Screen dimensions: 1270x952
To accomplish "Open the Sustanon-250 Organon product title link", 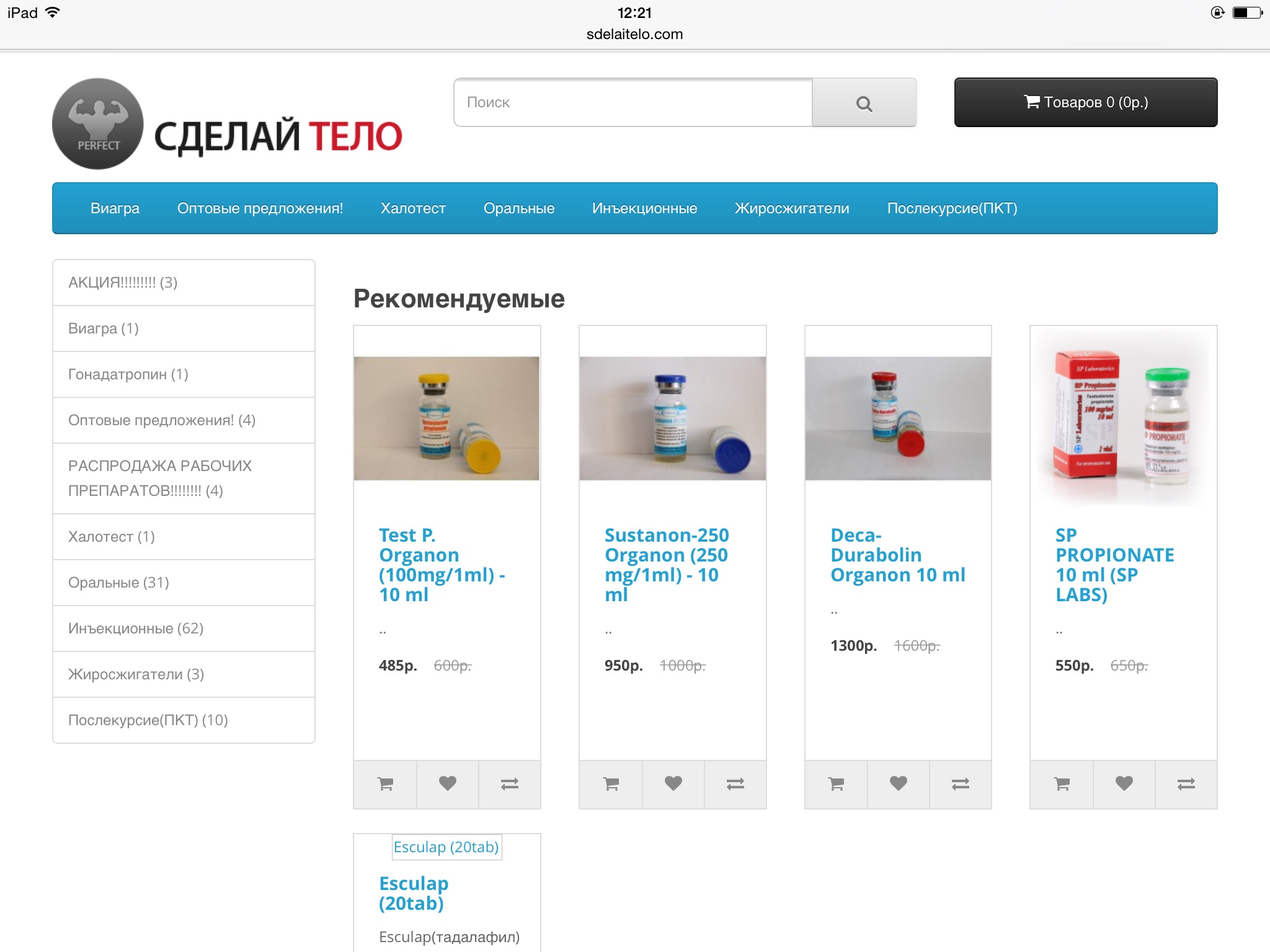I will tap(667, 565).
